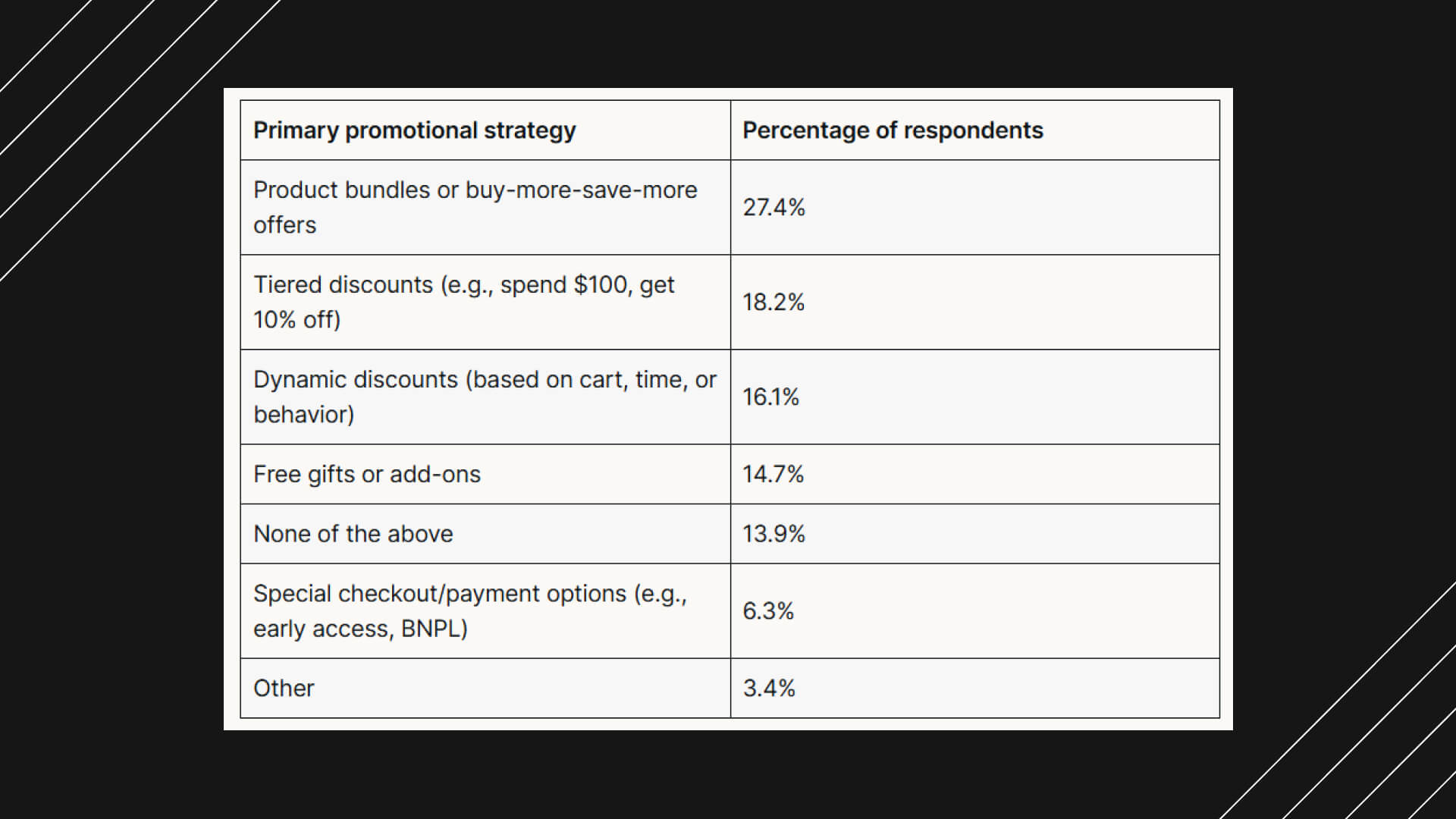Click the "Percentage of respondents" column header

click(x=892, y=130)
